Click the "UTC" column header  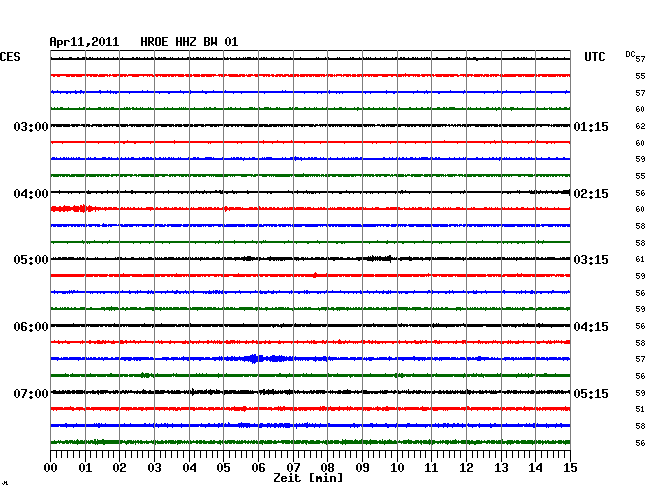594,57
